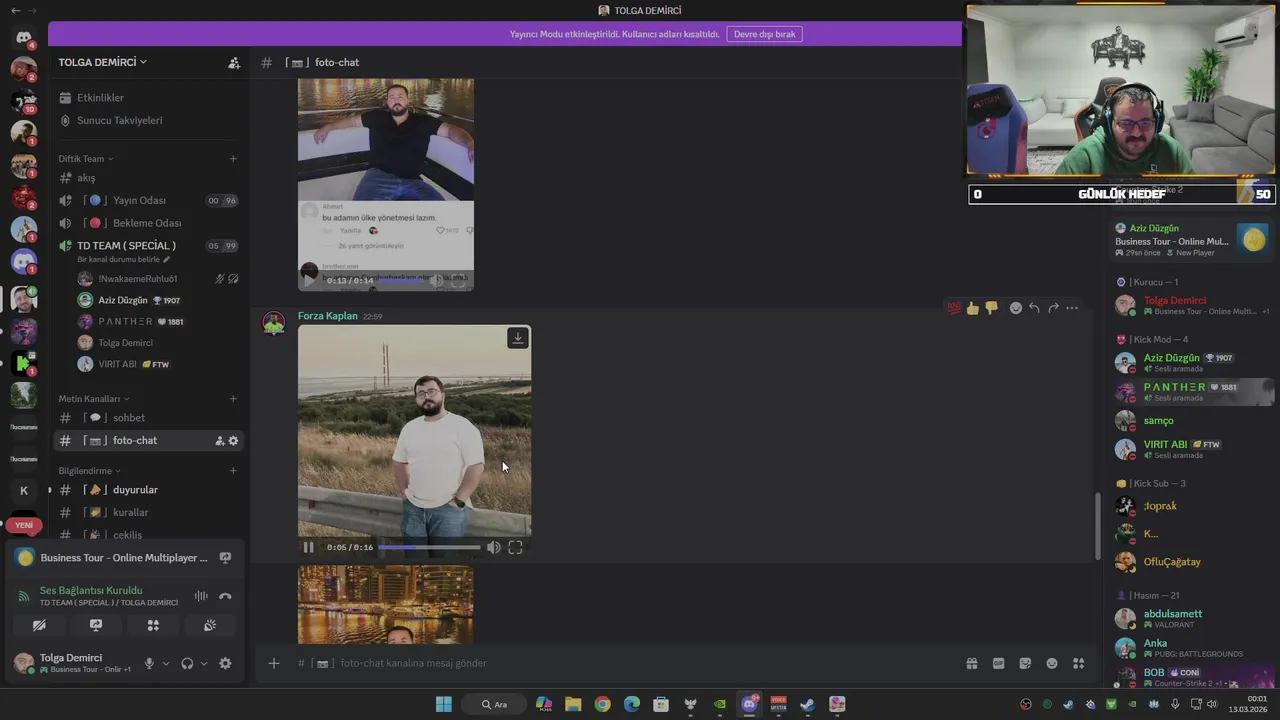This screenshot has width=1280, height=720.
Task: Open the sticker picker in message bar
Action: (x=1025, y=663)
